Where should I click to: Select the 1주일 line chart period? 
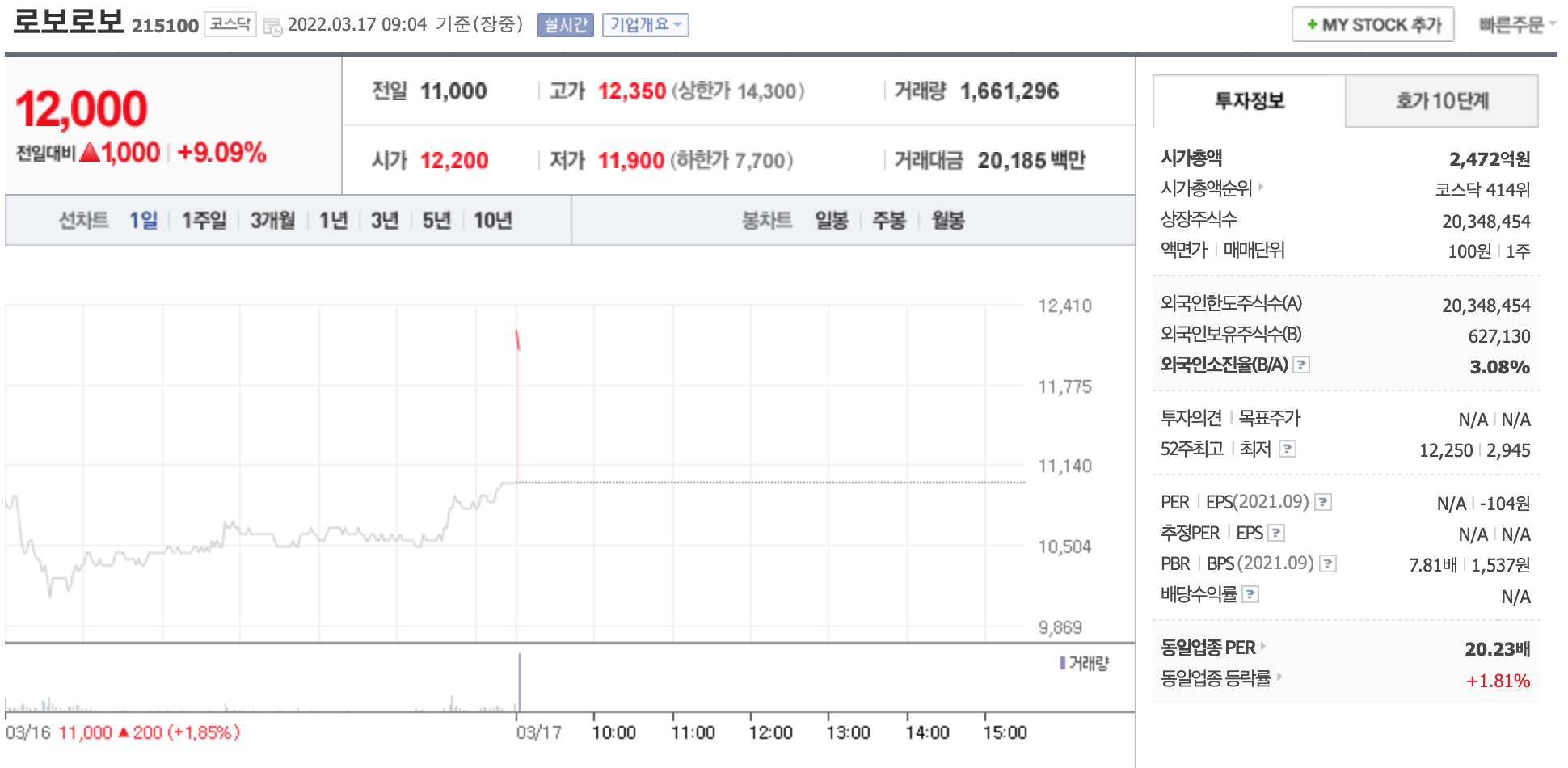(x=204, y=220)
